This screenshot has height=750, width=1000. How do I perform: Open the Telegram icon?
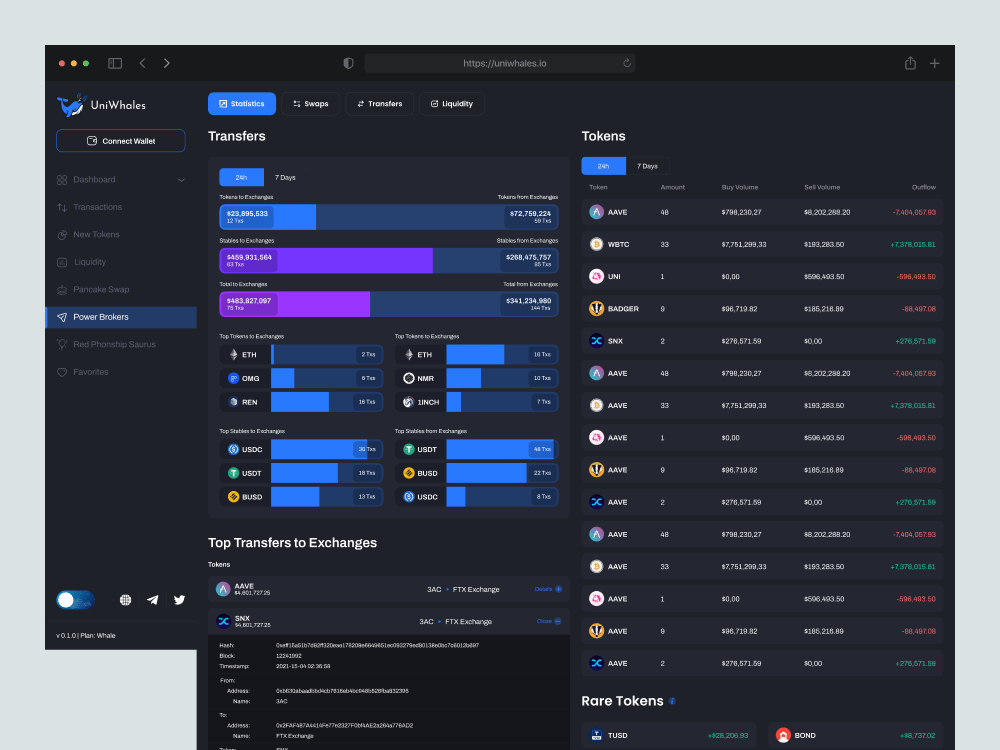point(152,600)
